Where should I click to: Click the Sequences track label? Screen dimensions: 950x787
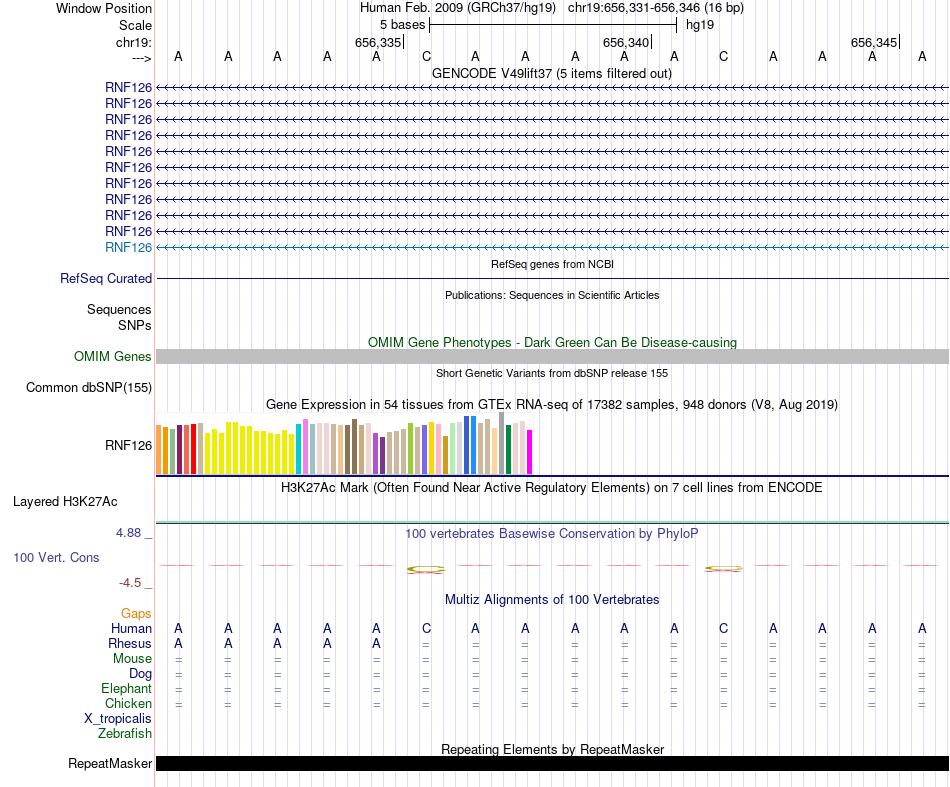pyautogui.click(x=119, y=310)
